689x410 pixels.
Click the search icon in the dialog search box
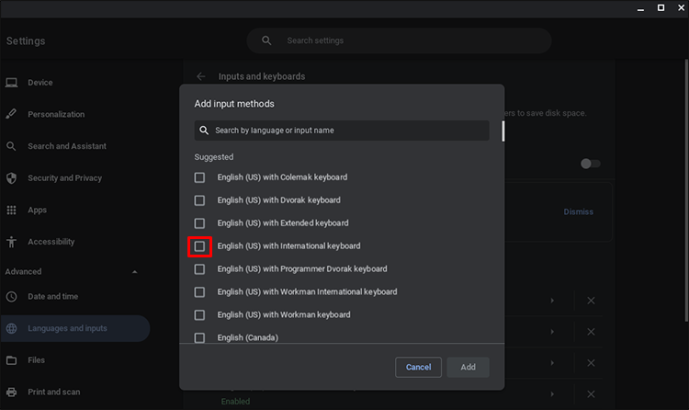coord(204,131)
